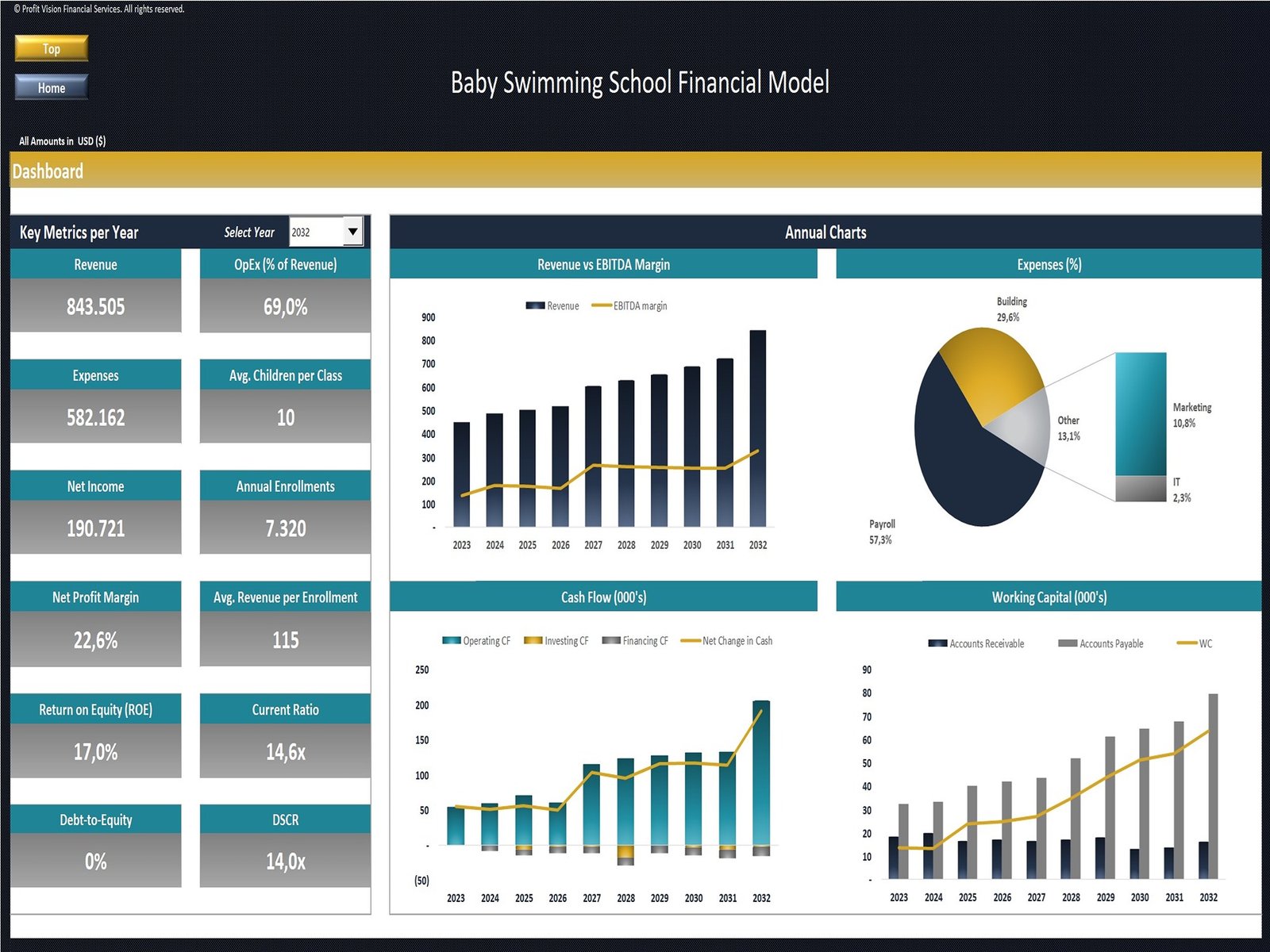Screen dimensions: 1270x952
Task: Click the year field showing 2032
Action: (x=315, y=232)
